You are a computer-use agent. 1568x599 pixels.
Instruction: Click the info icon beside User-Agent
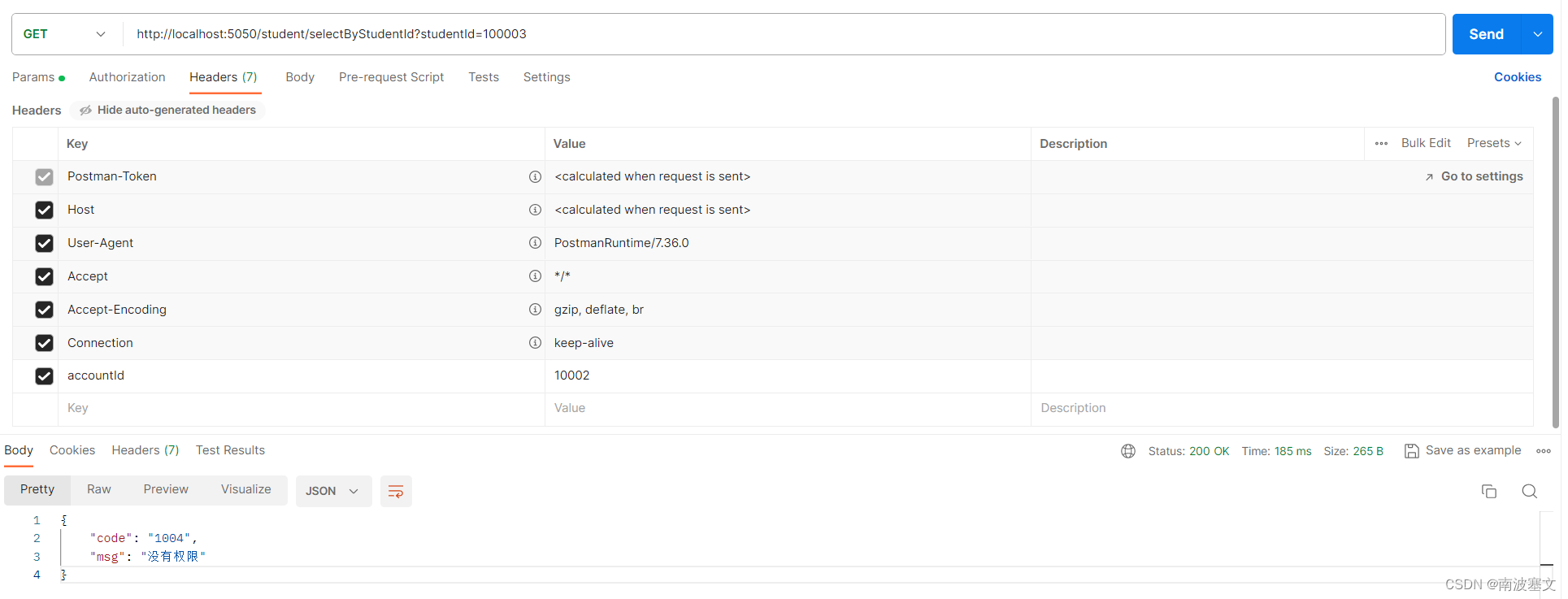535,243
